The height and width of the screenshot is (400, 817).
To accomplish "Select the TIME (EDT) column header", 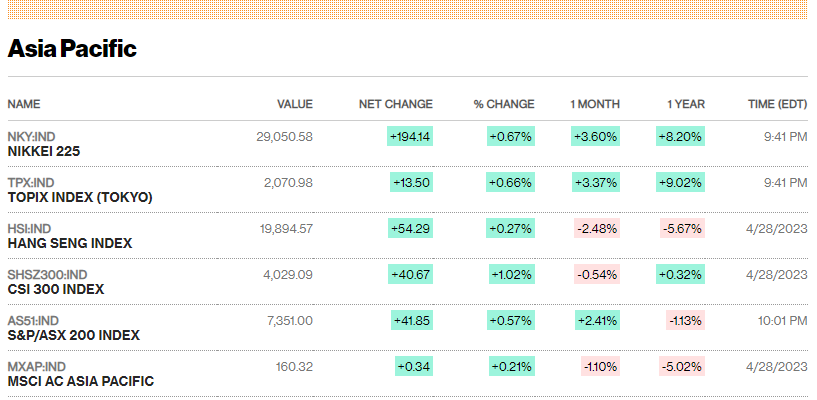I will pyautogui.click(x=778, y=104).
